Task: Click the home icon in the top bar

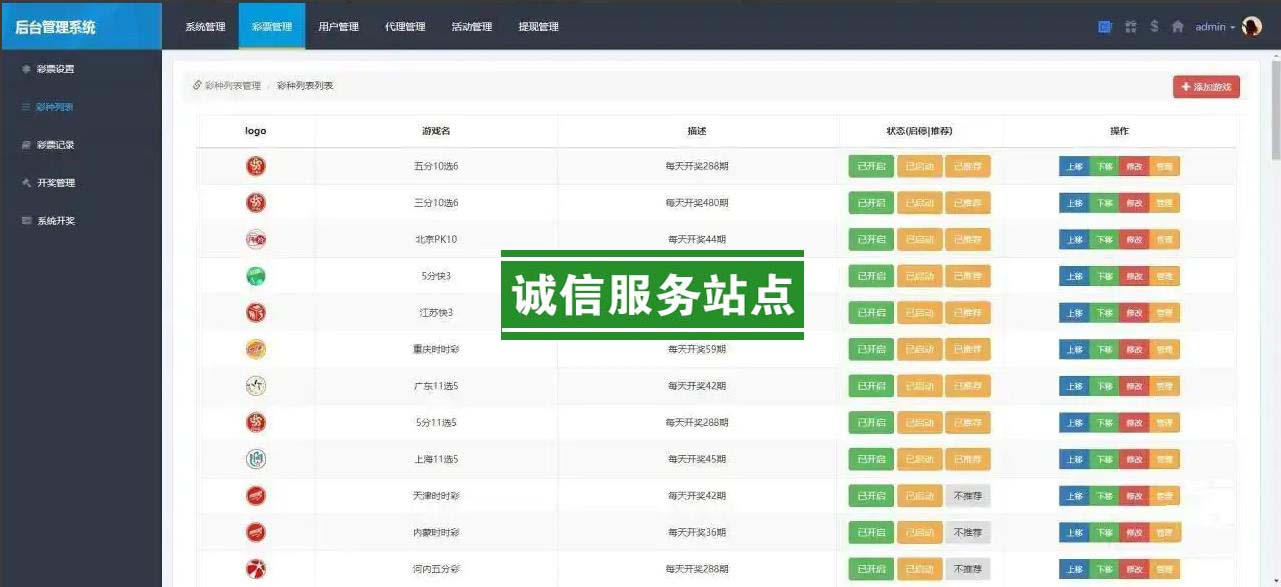Action: click(x=1178, y=27)
